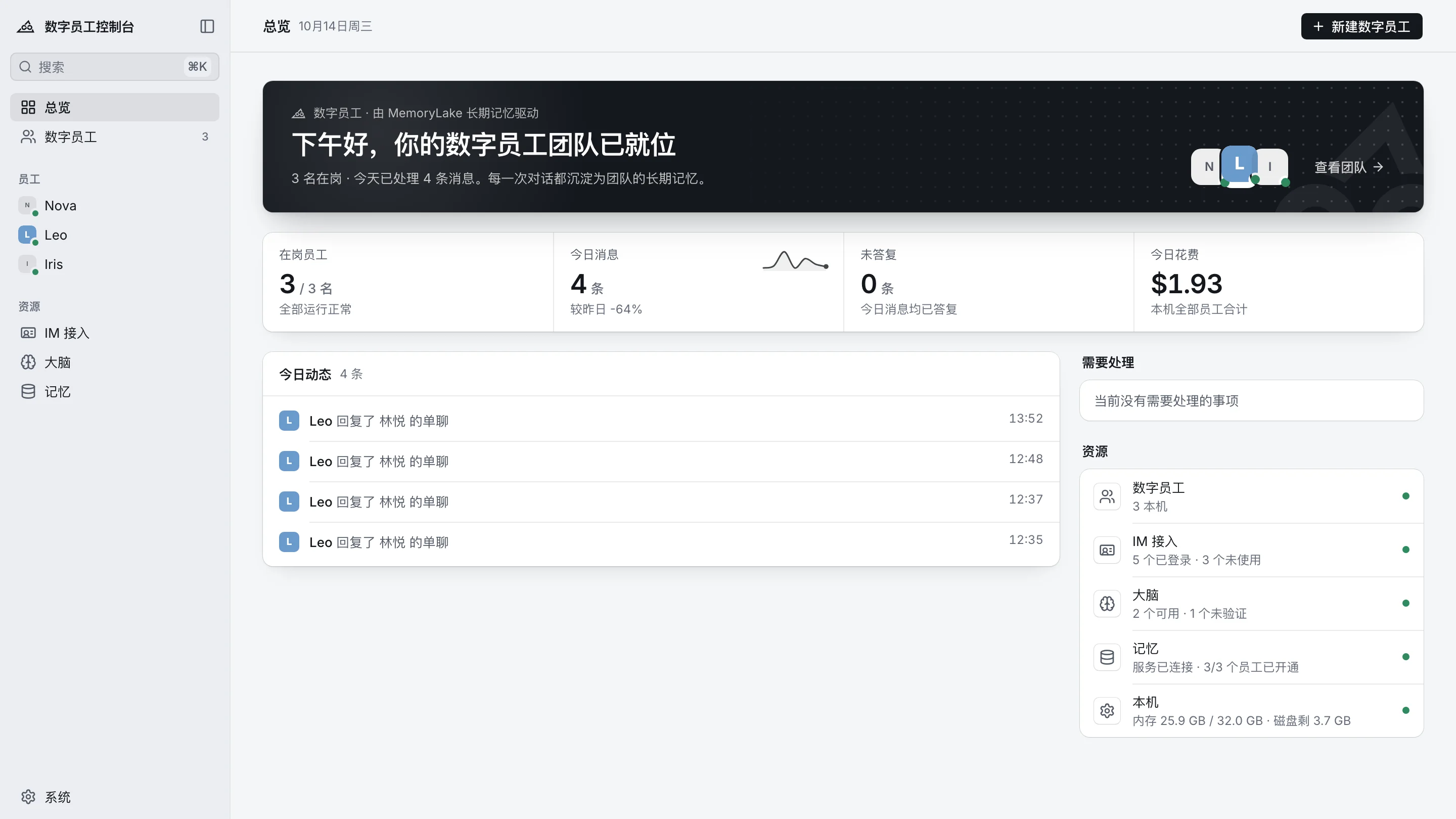Open the 在岗员工 stat card
The image size is (1456, 819).
click(408, 282)
